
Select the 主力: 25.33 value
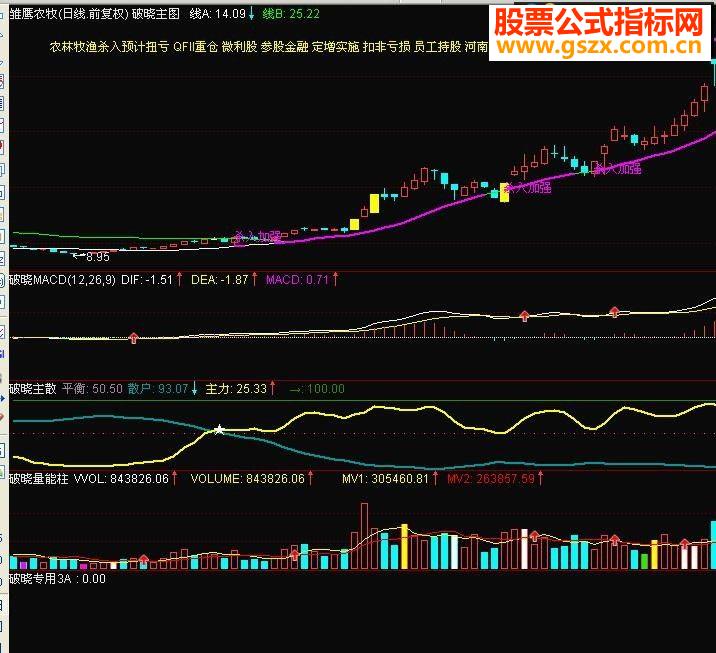236,389
